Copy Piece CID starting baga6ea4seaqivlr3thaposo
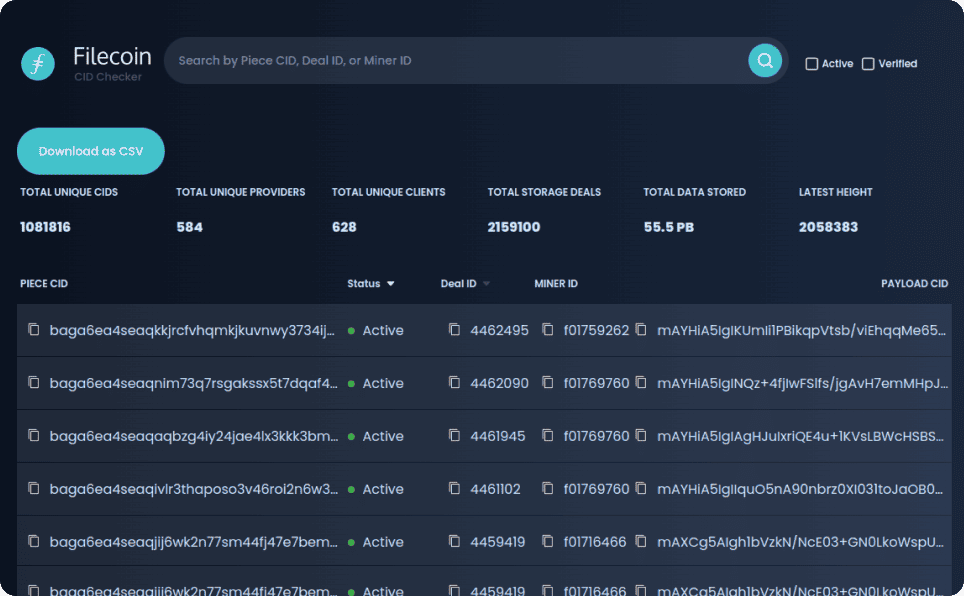 (34, 488)
